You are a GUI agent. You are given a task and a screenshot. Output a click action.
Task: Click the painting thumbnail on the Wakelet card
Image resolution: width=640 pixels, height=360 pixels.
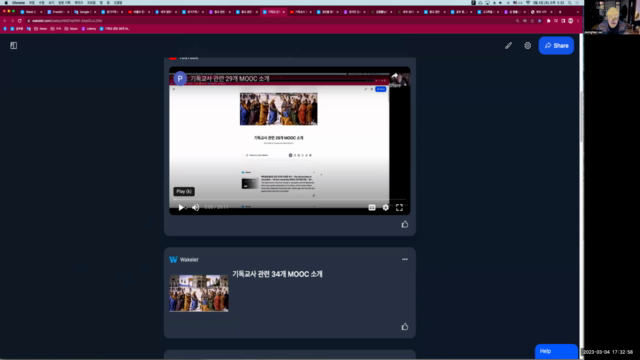[199, 293]
